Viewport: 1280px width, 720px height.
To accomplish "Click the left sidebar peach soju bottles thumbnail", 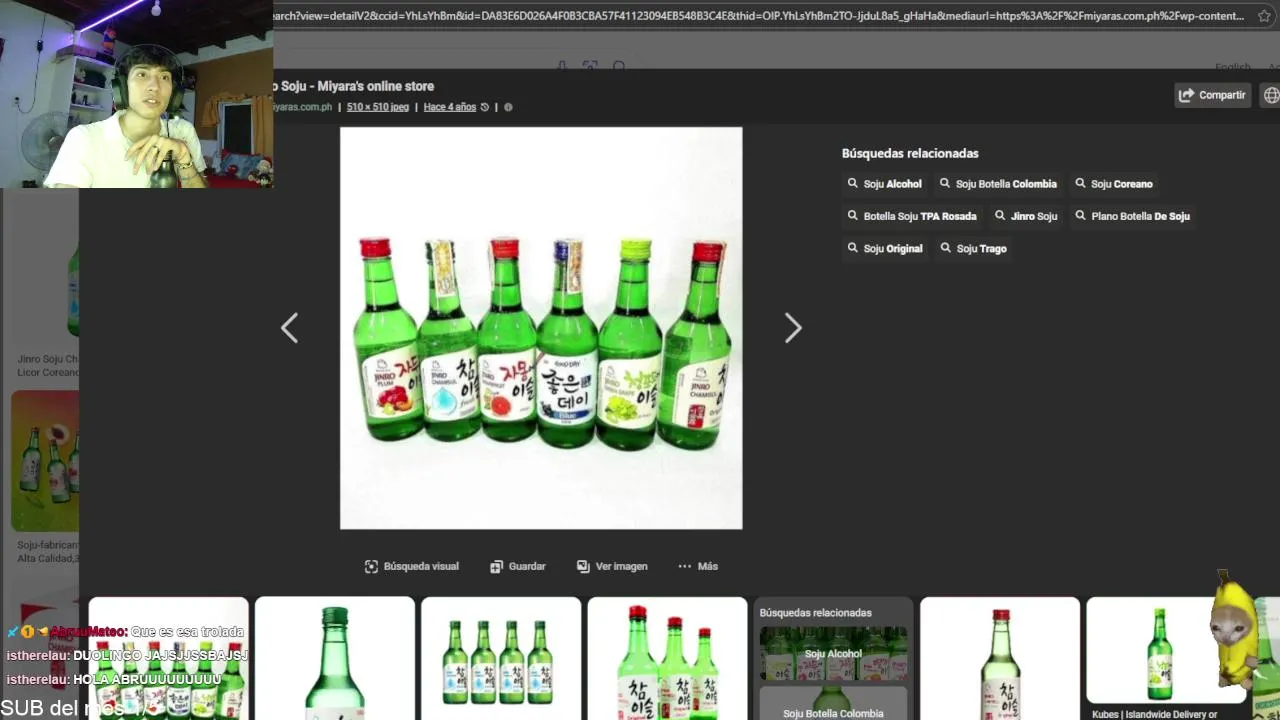I will [45, 460].
